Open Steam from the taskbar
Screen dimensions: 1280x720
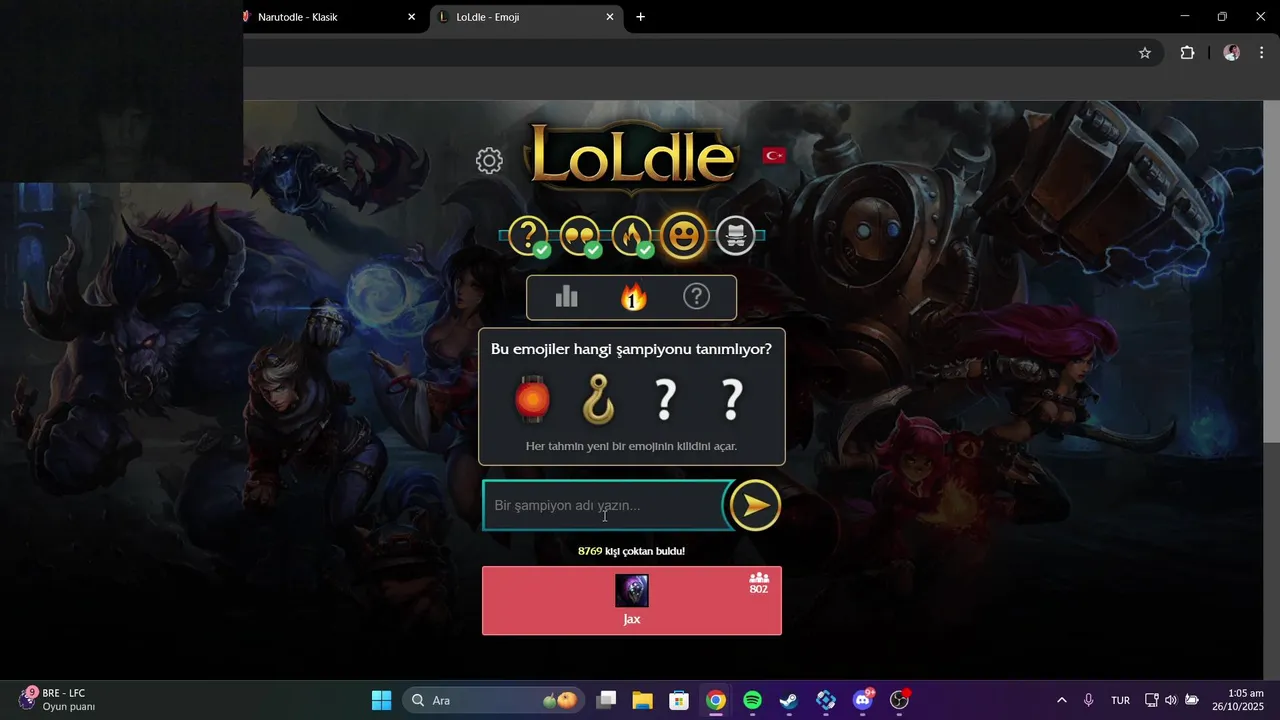(789, 700)
